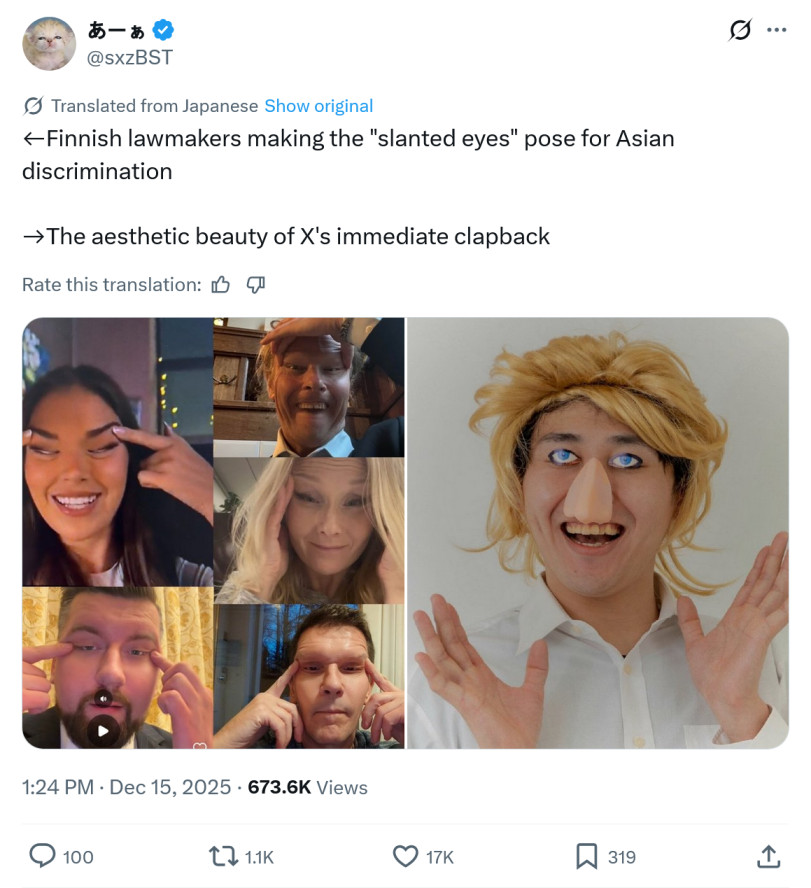Open the right blonde wig photo
Viewport: 811px width, 888px height.
pyautogui.click(x=598, y=533)
